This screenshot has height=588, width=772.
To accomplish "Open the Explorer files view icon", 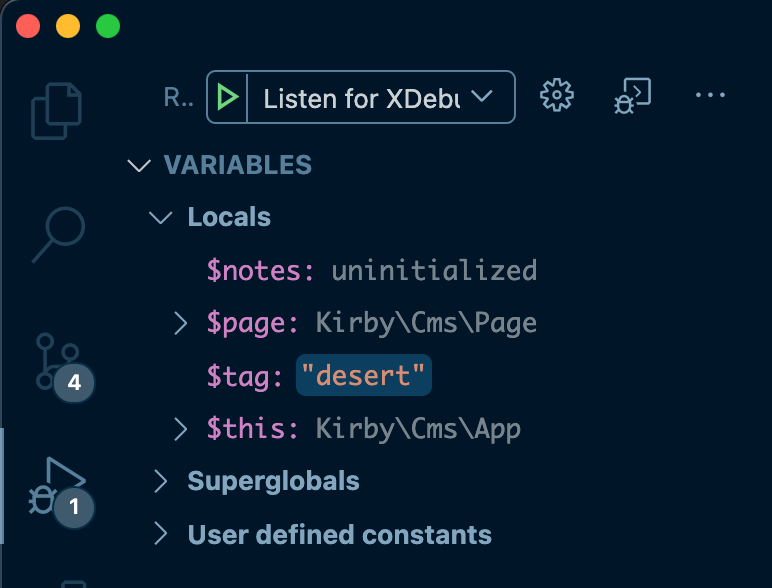I will pos(57,108).
